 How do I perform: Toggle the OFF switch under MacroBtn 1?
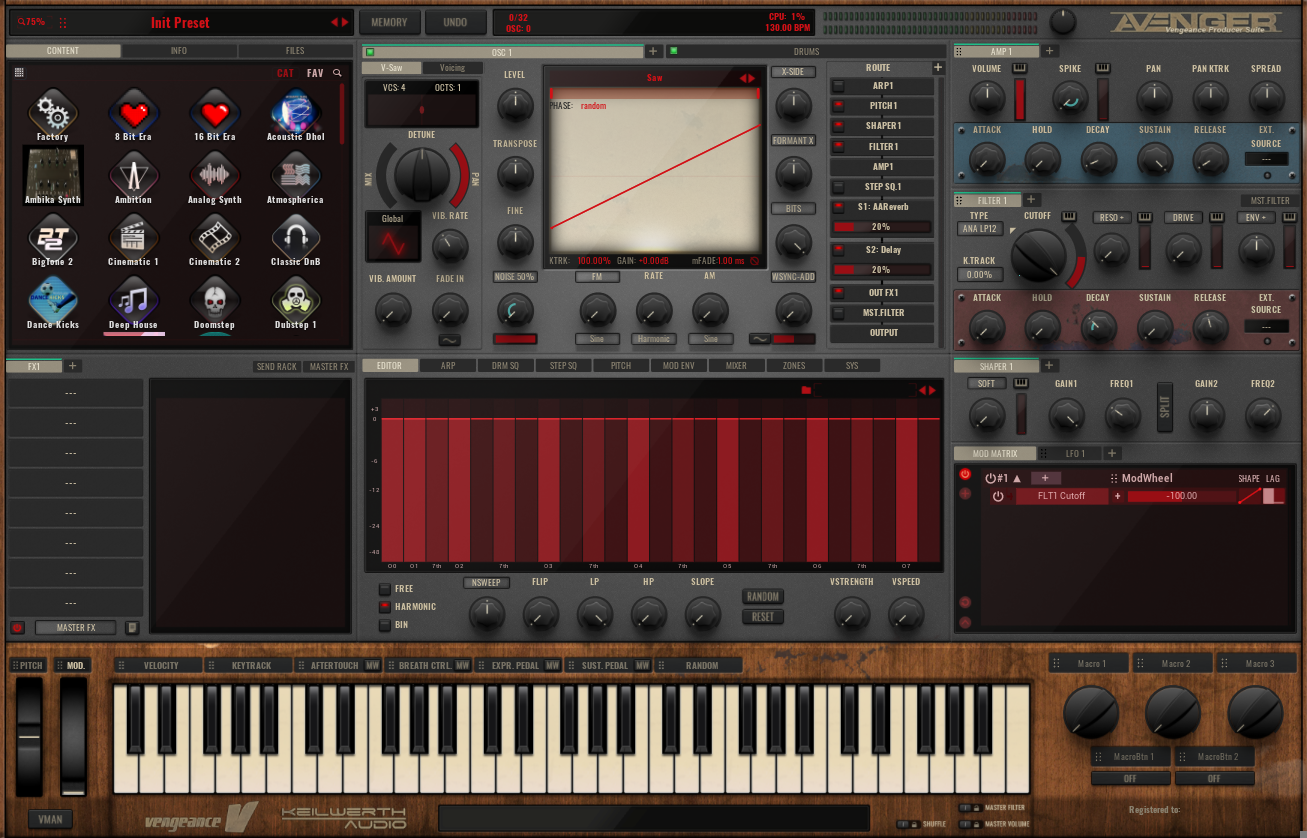[1130, 779]
